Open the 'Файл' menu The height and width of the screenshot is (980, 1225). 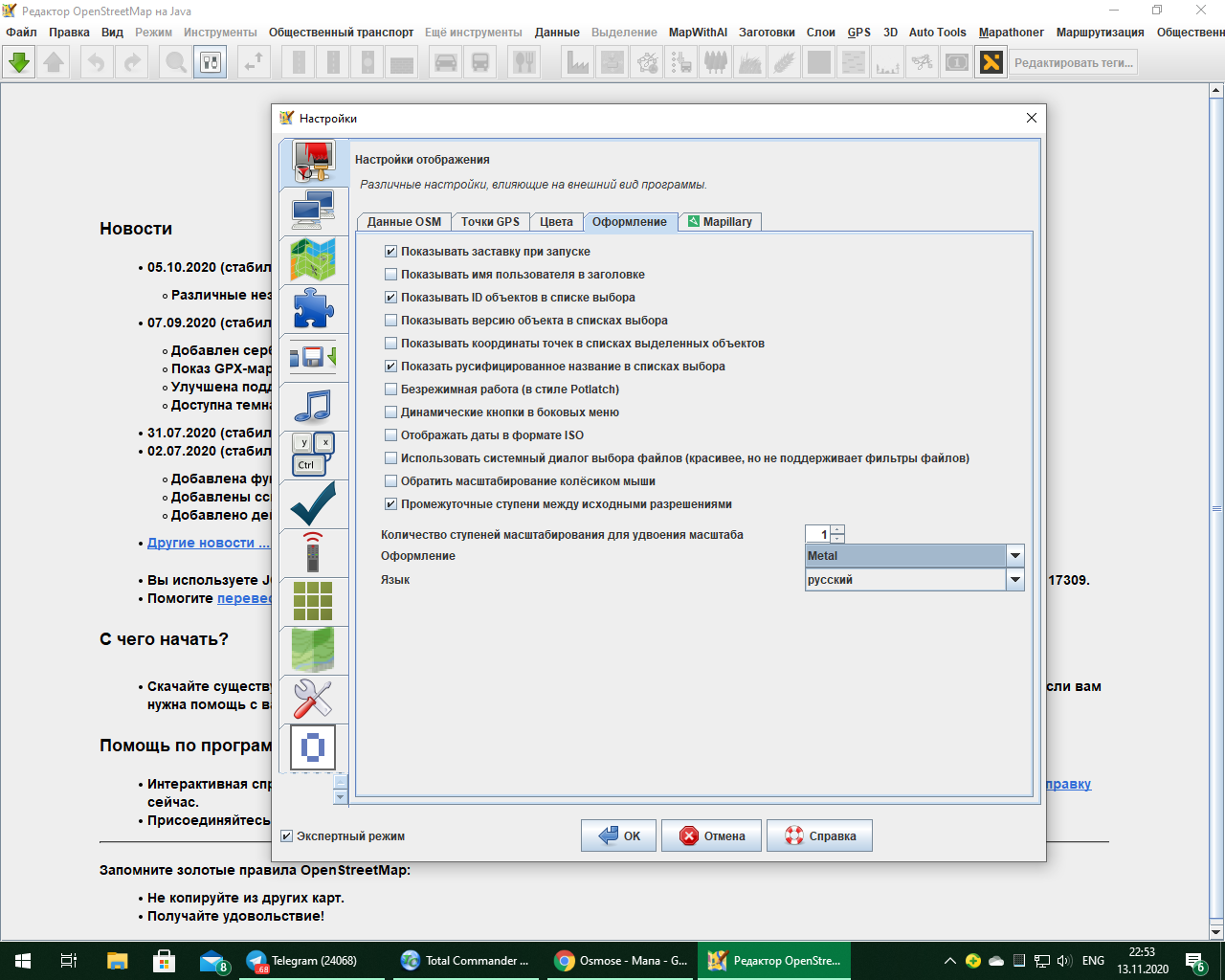tap(21, 33)
